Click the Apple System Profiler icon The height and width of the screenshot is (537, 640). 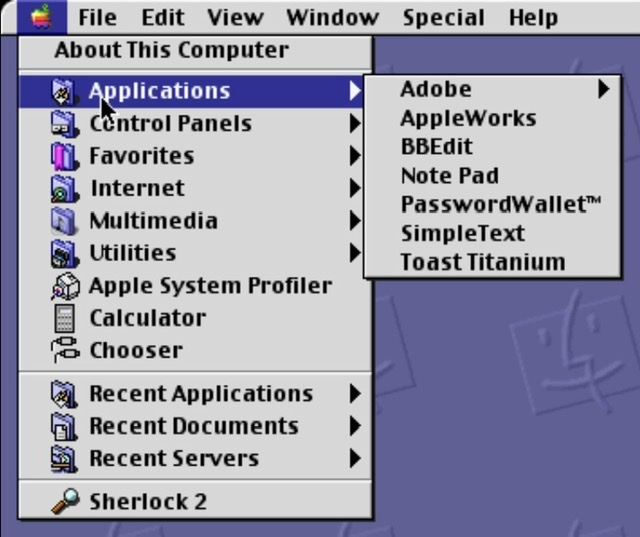(65, 286)
